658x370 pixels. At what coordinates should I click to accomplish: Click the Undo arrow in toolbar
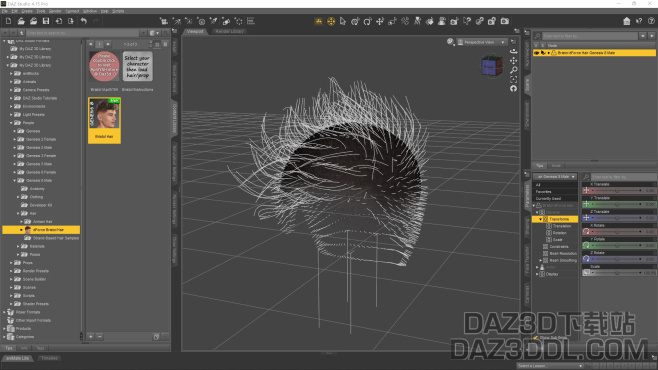[x=84, y=21]
